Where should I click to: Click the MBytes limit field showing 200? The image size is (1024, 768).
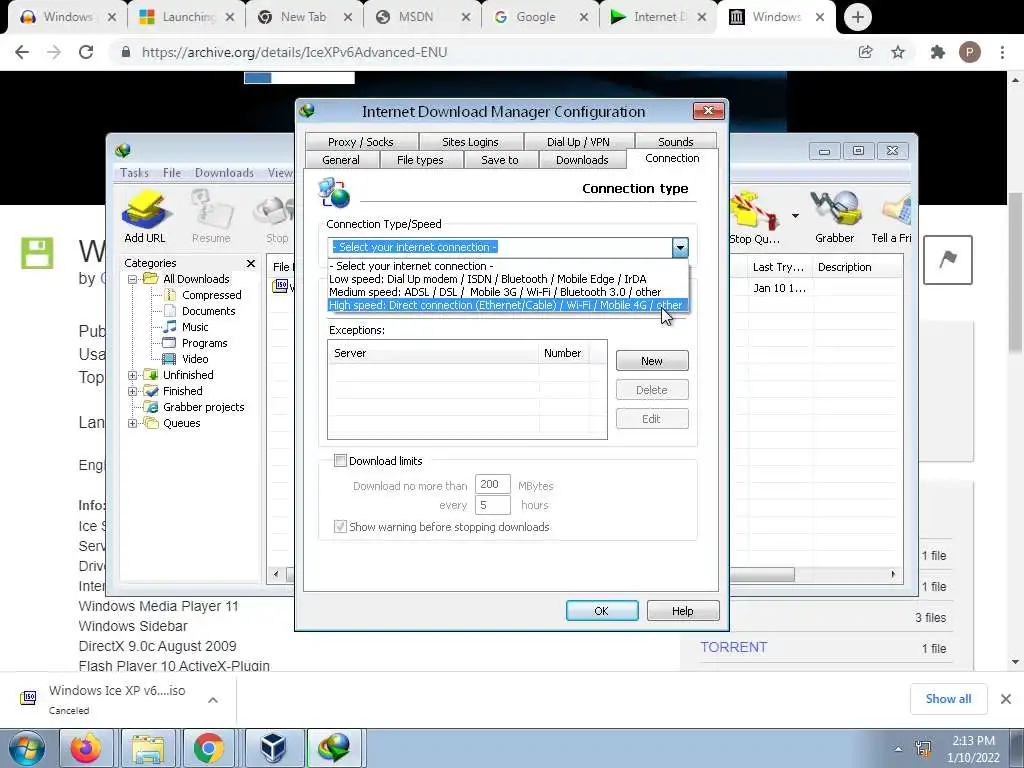[x=492, y=485]
